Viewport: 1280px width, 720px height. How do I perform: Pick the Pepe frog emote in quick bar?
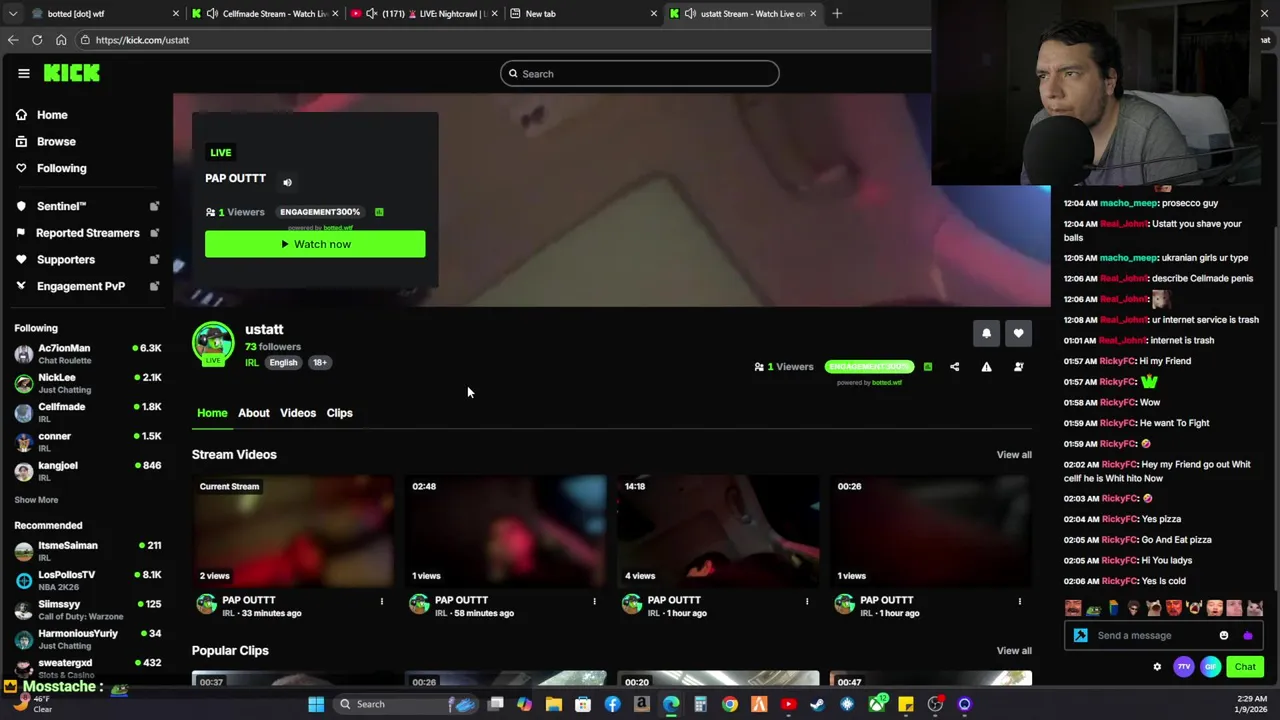coord(1093,608)
